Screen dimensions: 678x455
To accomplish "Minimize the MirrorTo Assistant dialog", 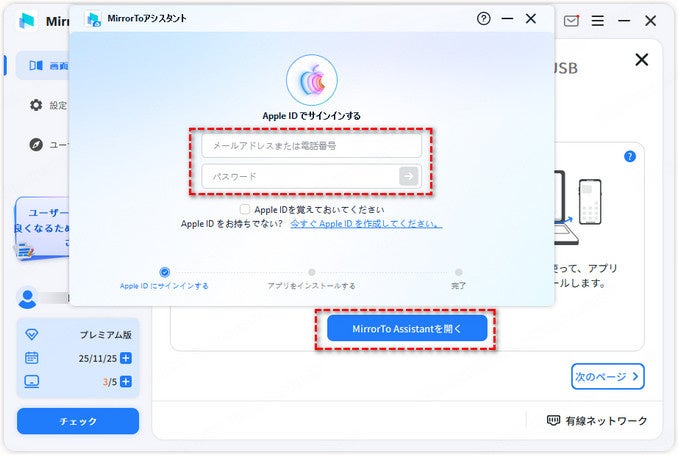I will [507, 19].
